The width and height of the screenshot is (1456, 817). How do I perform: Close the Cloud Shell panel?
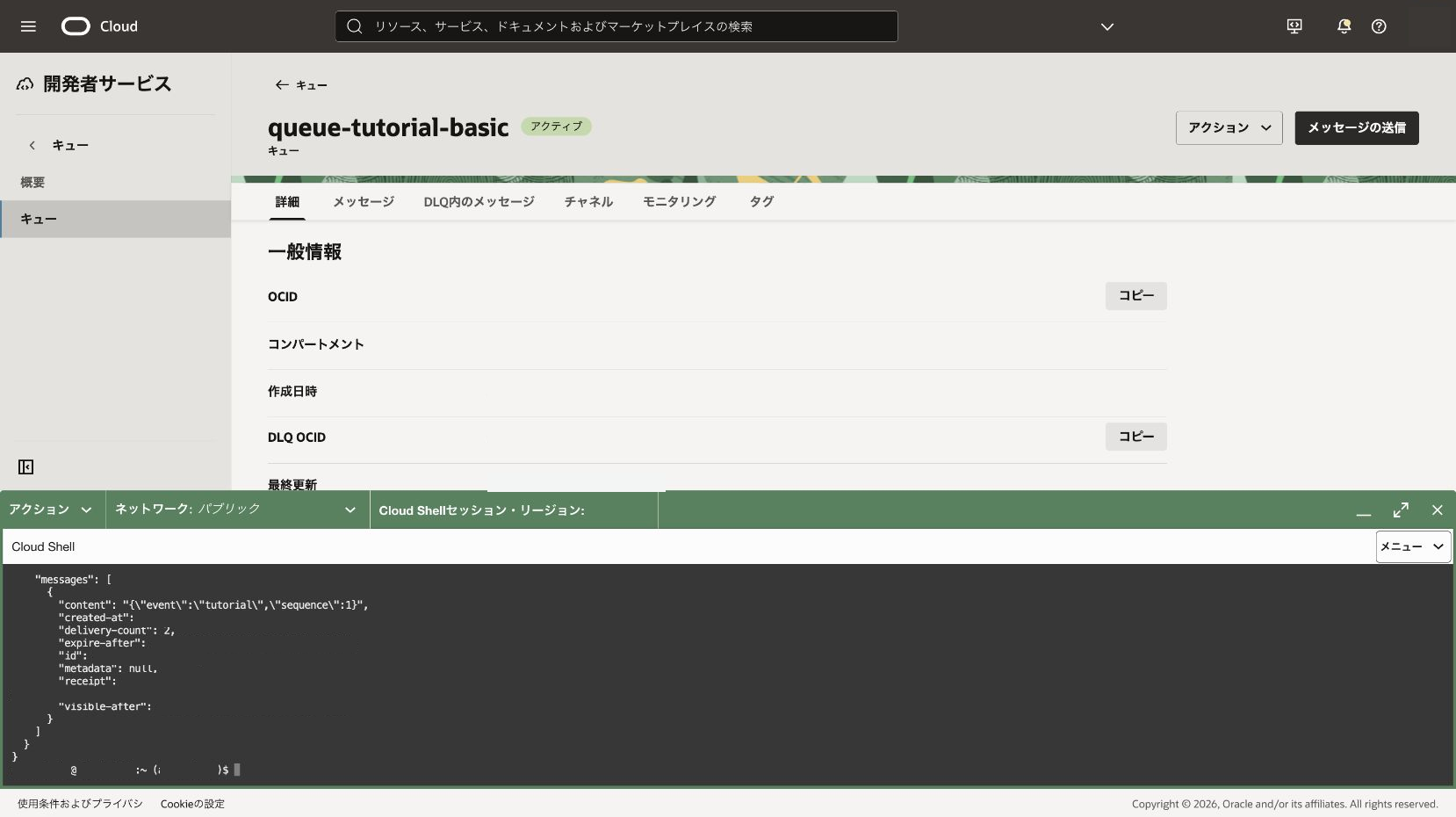click(1438, 510)
